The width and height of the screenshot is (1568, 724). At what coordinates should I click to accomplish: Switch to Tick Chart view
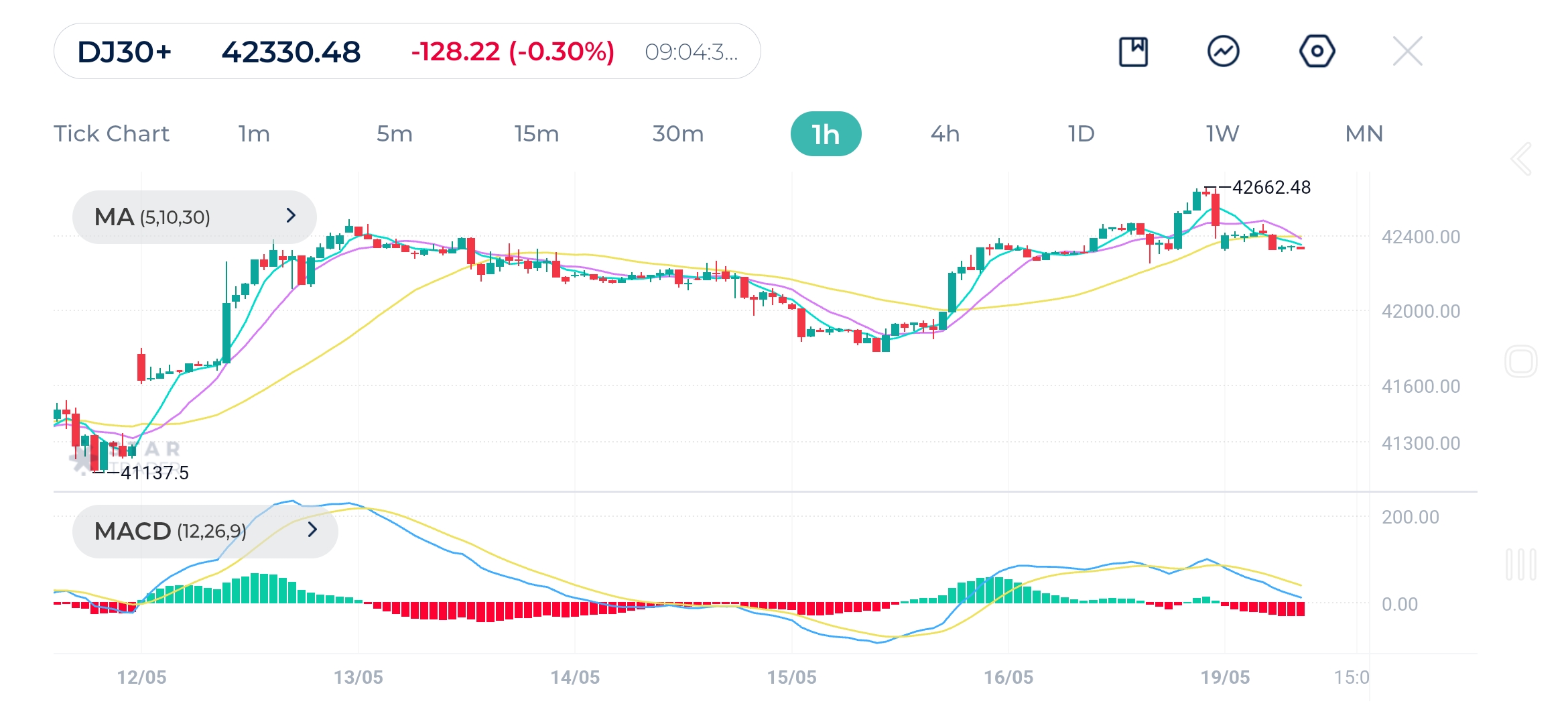click(111, 134)
